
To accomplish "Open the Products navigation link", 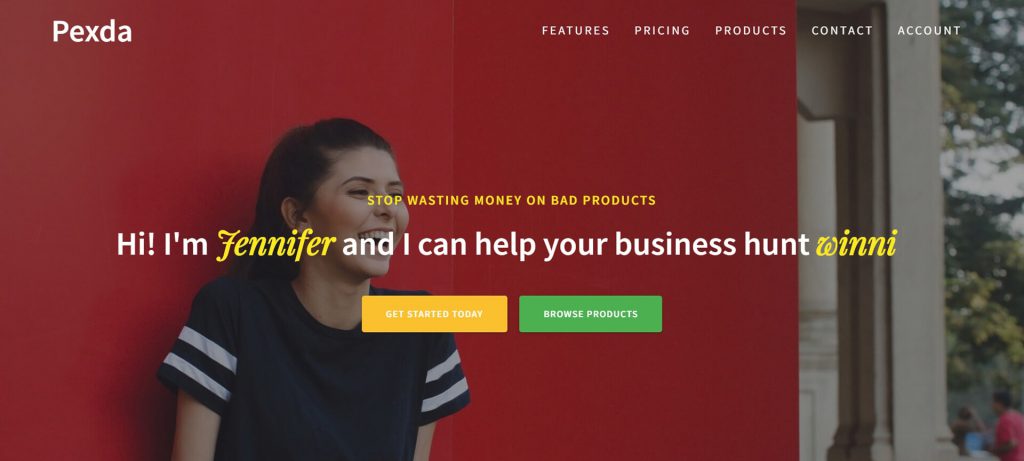I will (x=750, y=31).
